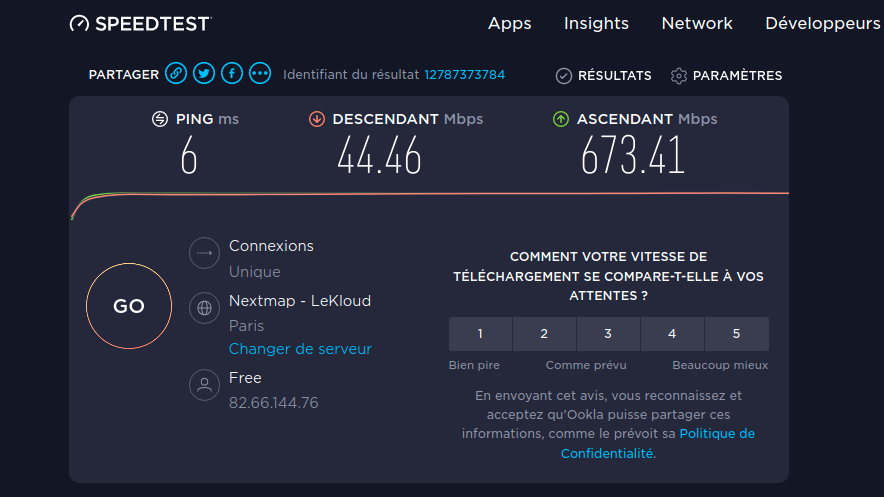Image resolution: width=884 pixels, height=497 pixels.
Task: Open more sharing options icon
Action: (x=260, y=73)
